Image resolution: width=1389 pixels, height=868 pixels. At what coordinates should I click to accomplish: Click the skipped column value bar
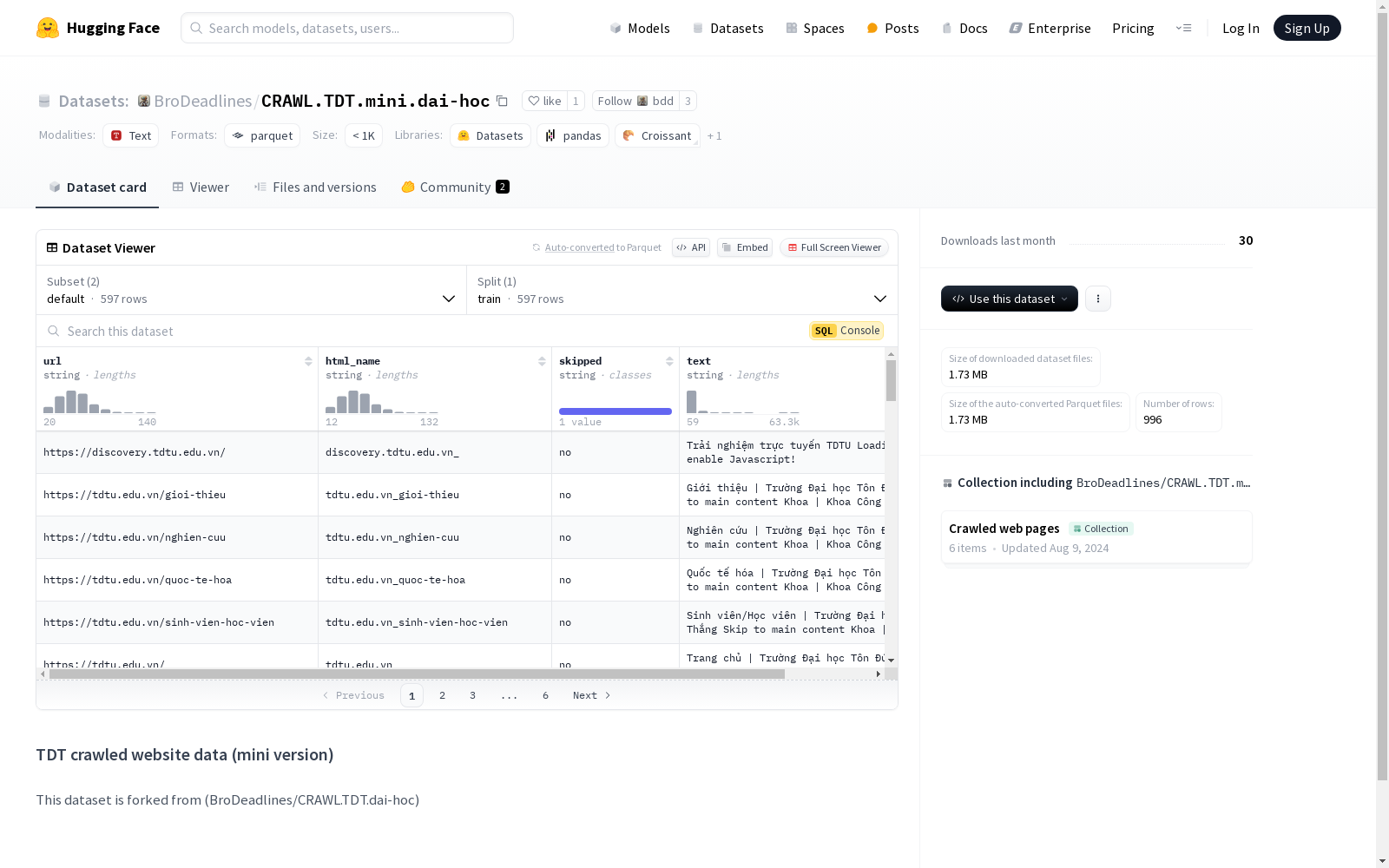[x=616, y=411]
